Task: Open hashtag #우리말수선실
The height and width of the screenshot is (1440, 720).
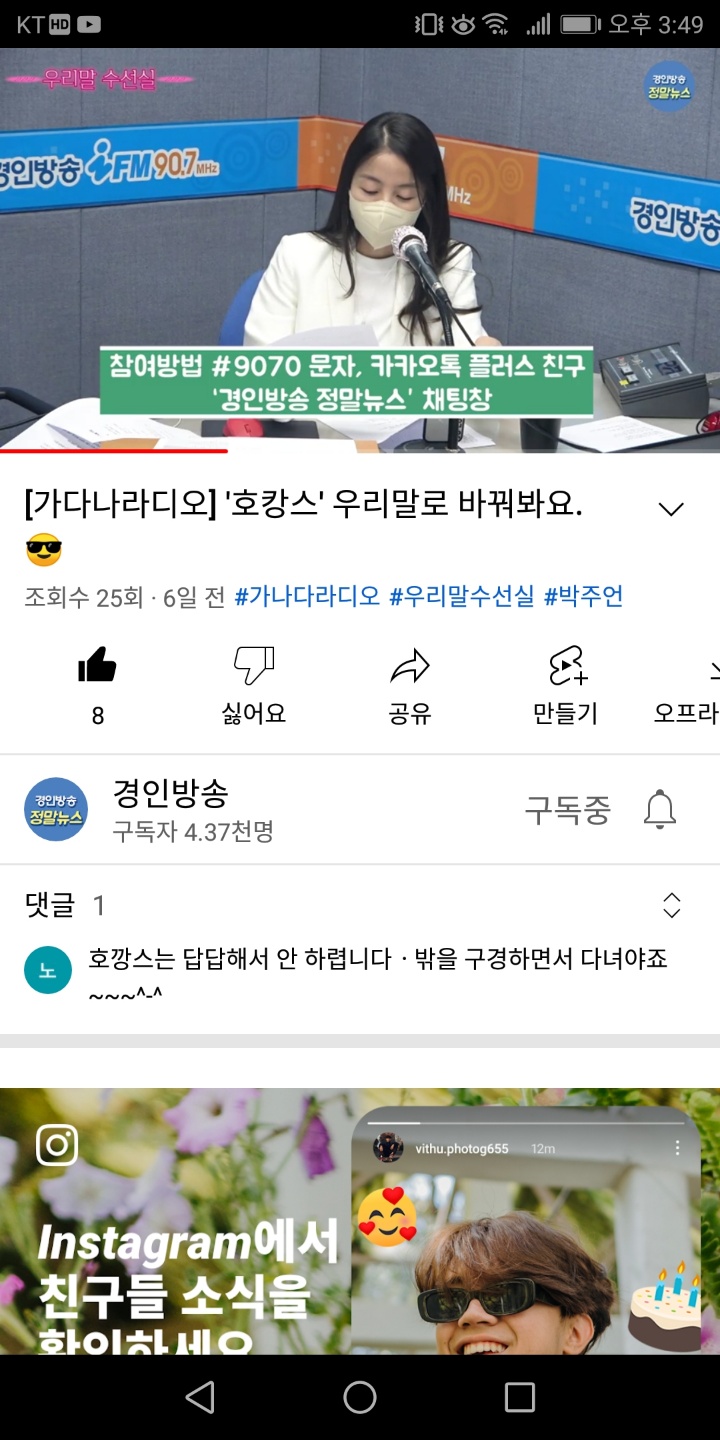Action: [462, 597]
